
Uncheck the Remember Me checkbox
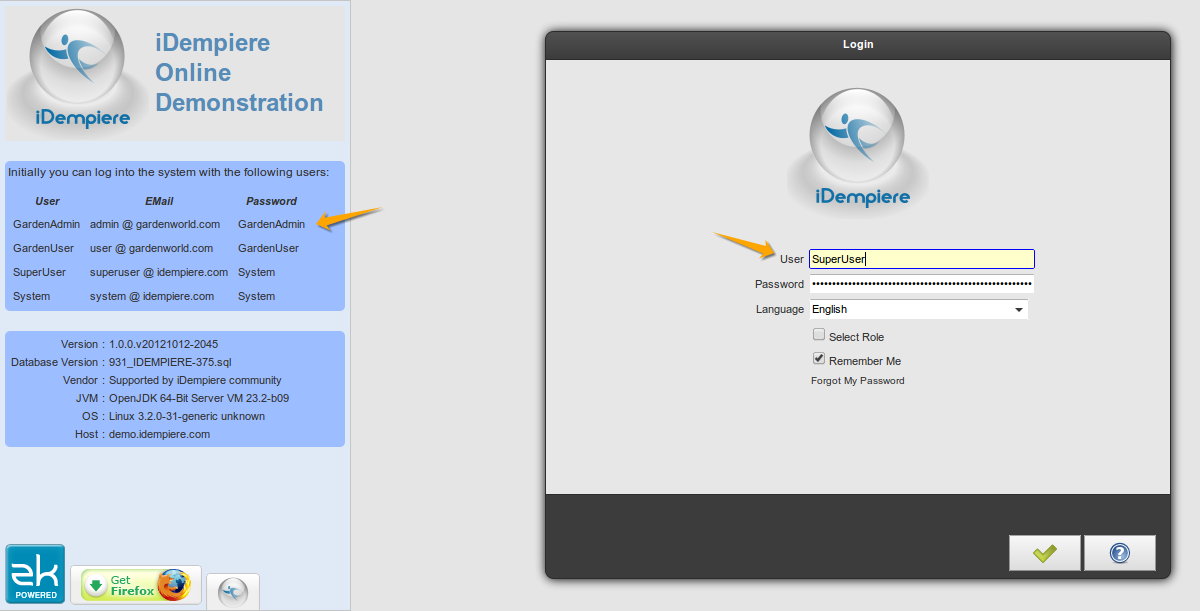tap(819, 359)
